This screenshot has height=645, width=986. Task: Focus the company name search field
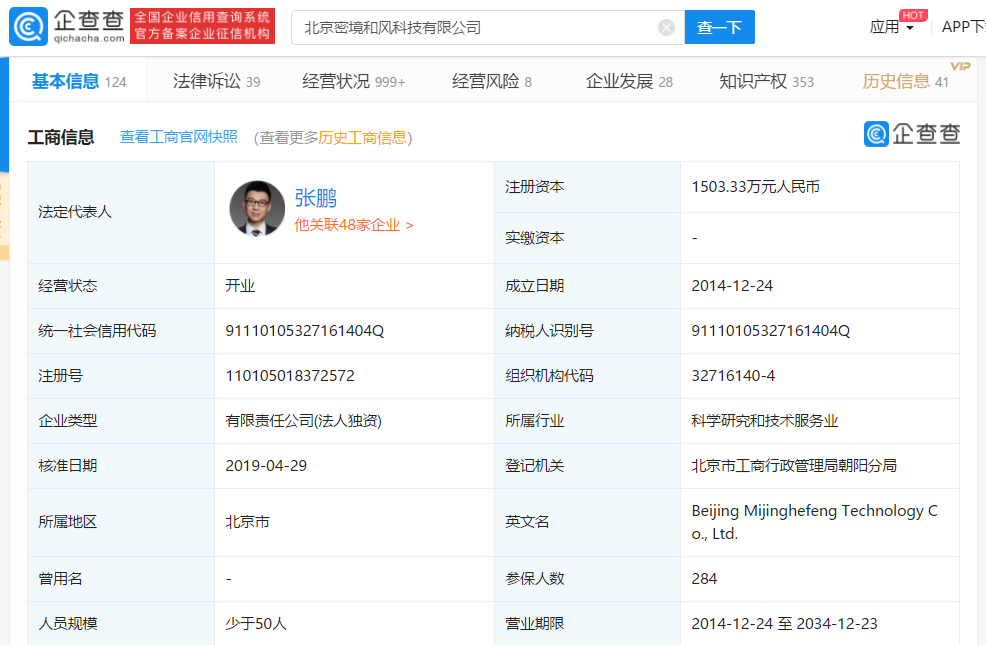tap(487, 27)
